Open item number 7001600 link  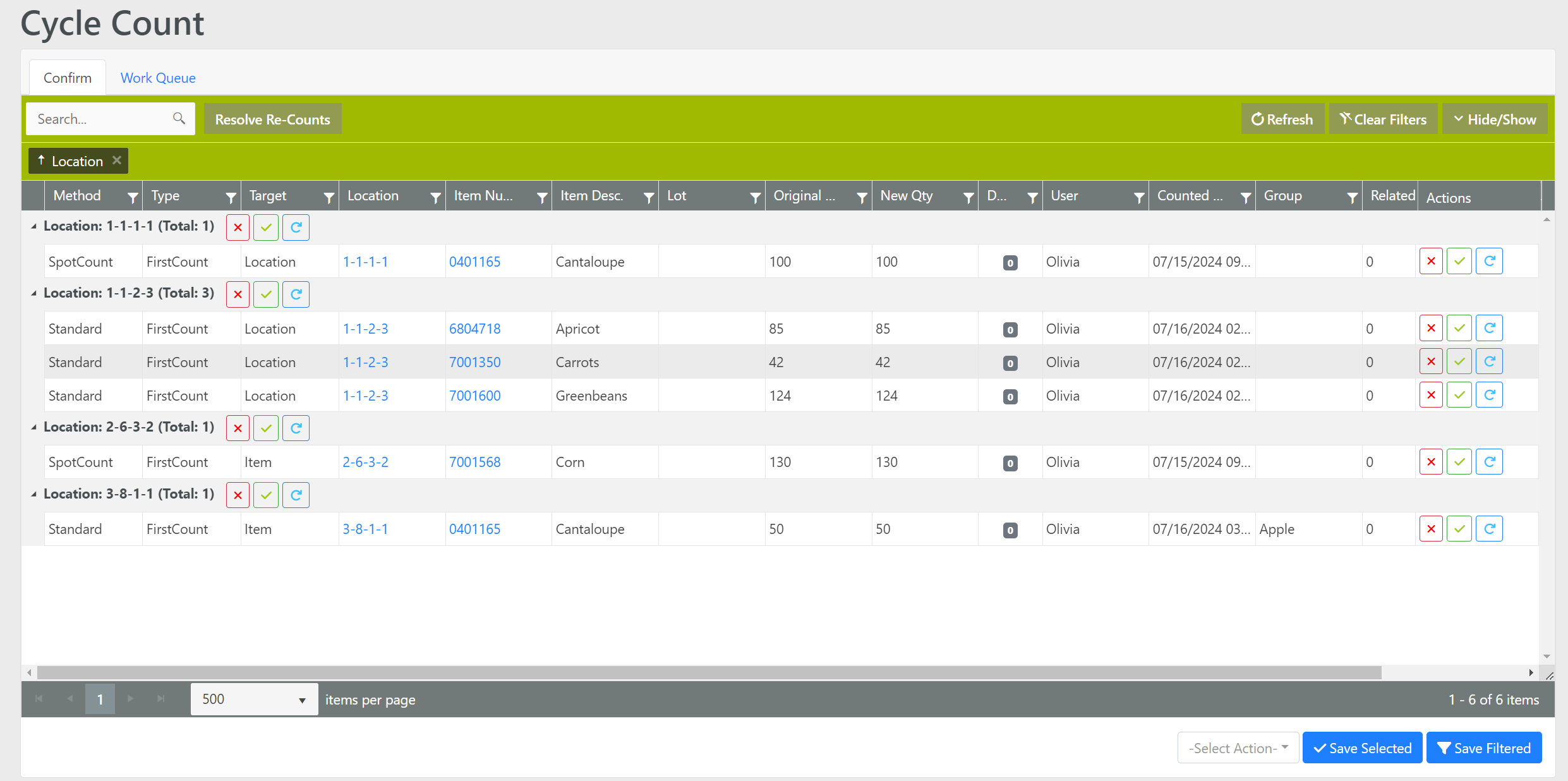tap(474, 396)
